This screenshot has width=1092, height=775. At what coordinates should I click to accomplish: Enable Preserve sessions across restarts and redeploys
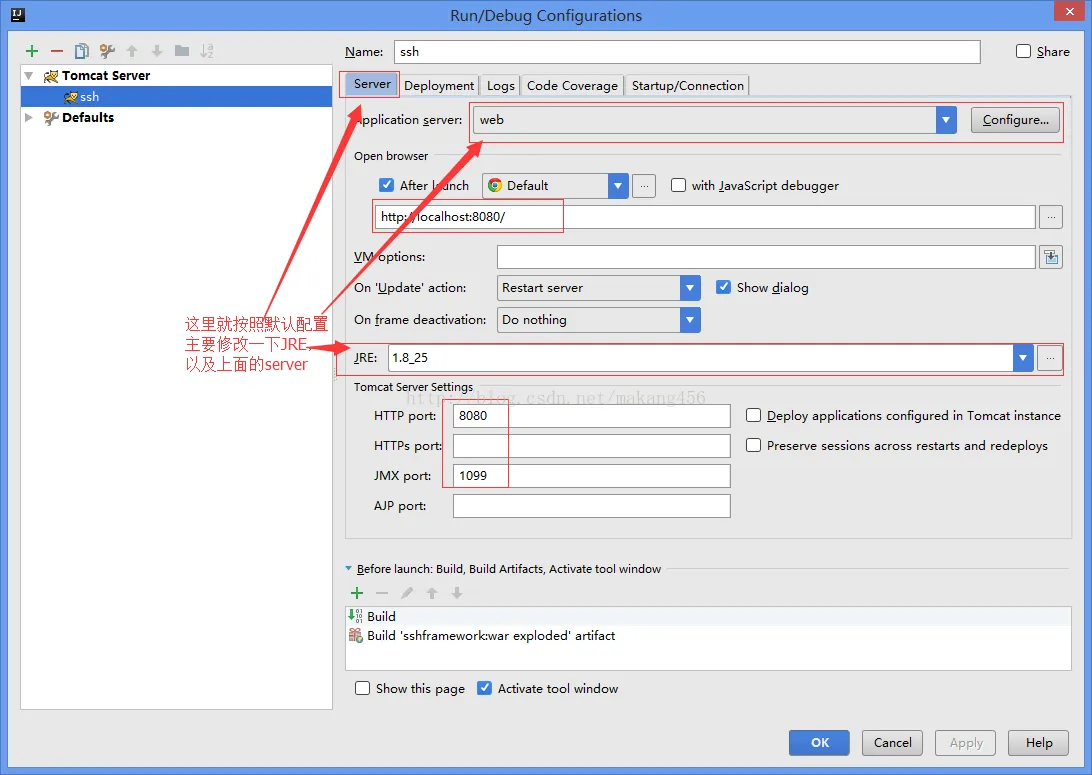click(753, 445)
